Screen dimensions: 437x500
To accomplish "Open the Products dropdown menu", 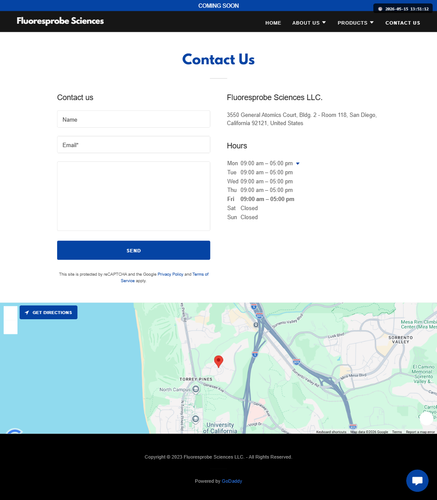I will 355,23.
